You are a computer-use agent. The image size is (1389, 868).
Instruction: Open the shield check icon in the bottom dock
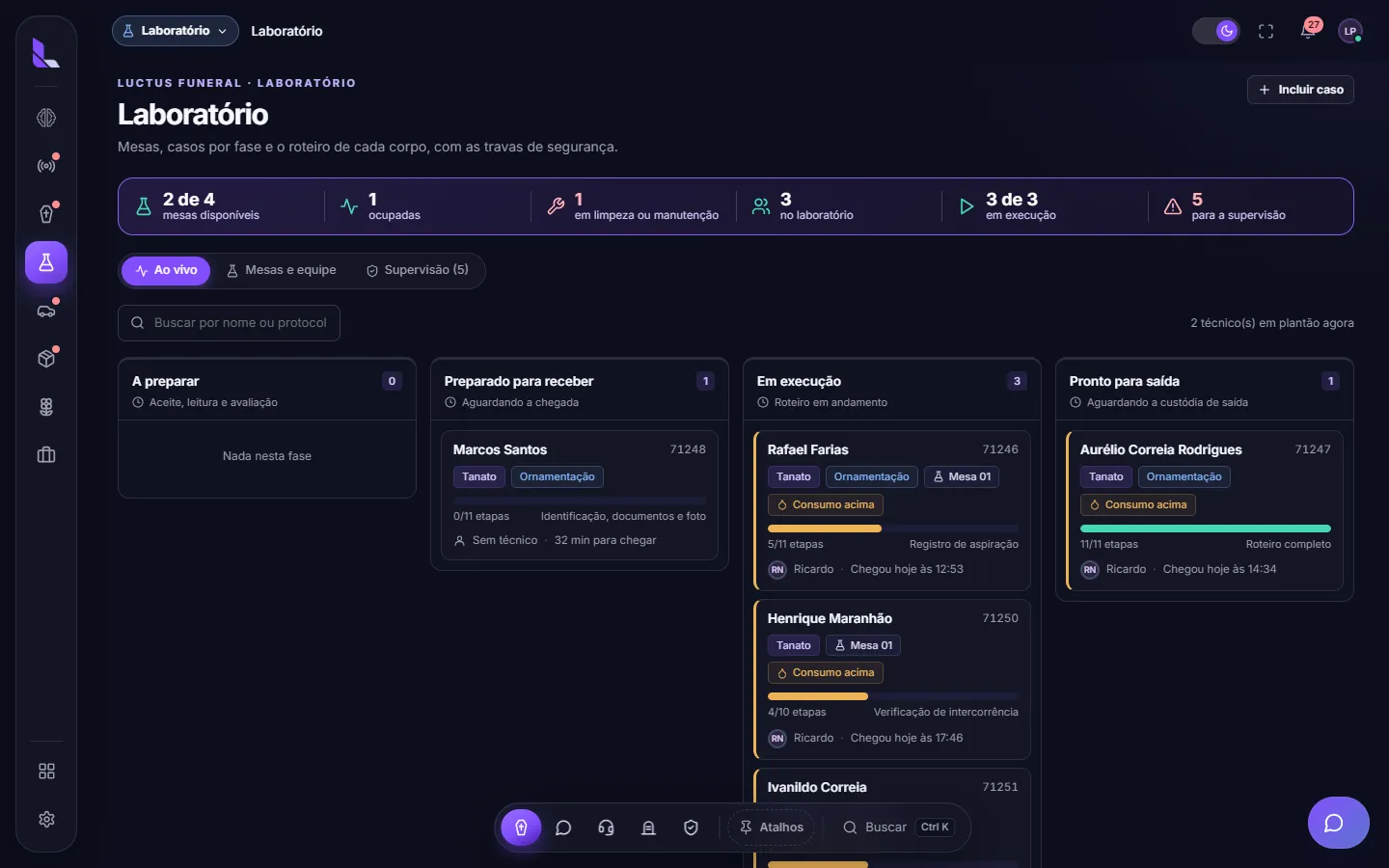(691, 827)
